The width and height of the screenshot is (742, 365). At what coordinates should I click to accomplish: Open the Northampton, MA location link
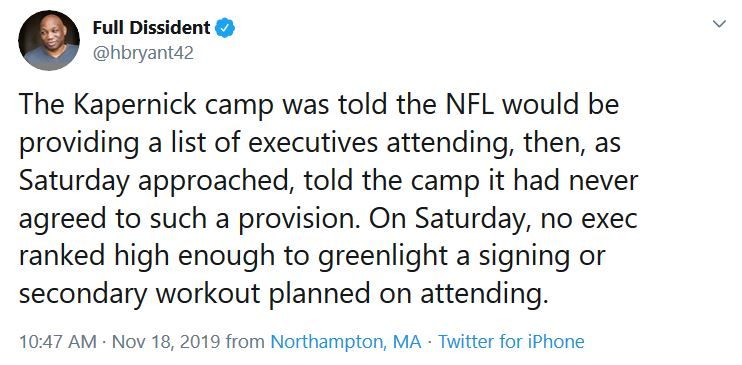pyautogui.click(x=346, y=341)
